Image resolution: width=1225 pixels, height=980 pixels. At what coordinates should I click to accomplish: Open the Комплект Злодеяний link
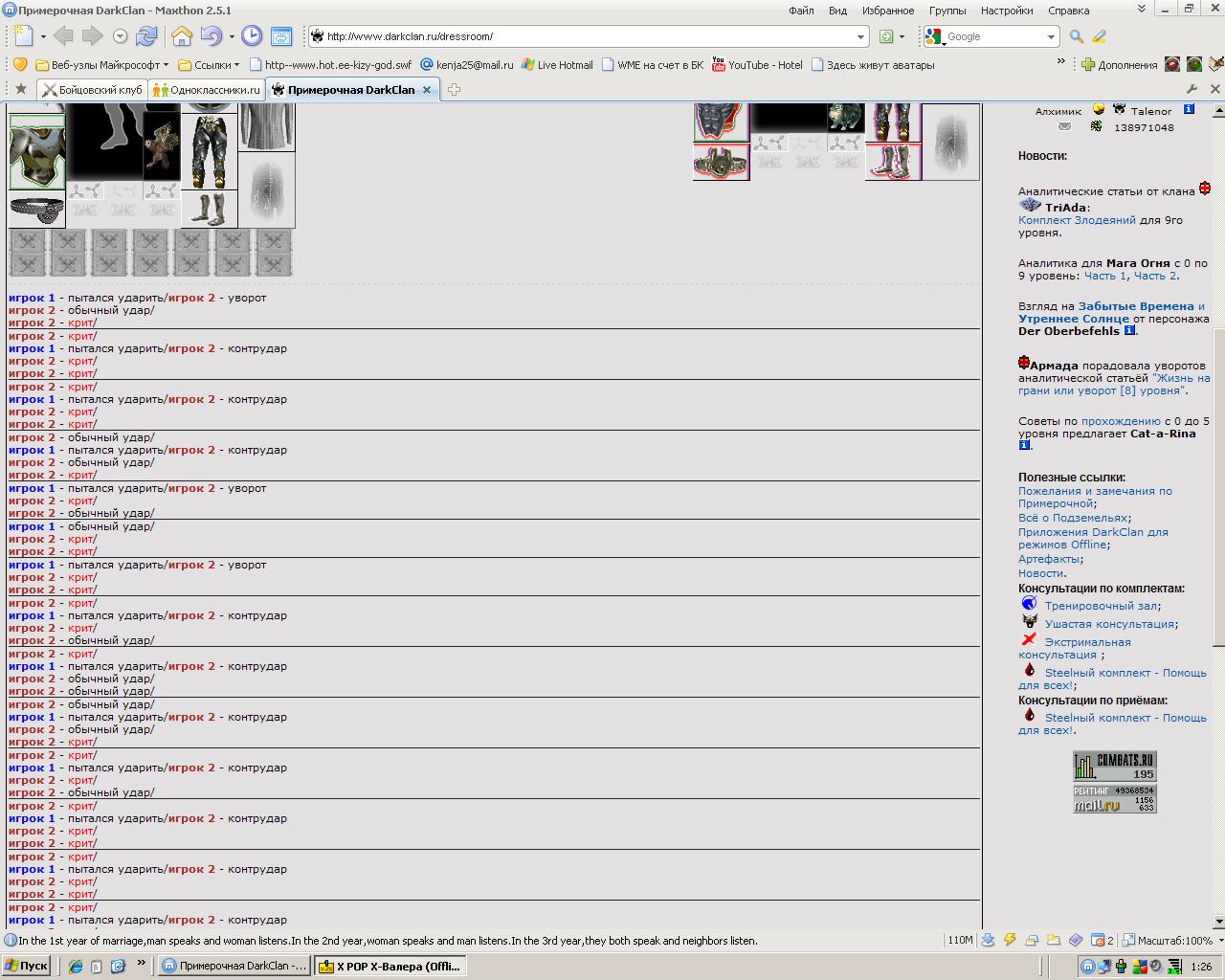coord(1077,220)
